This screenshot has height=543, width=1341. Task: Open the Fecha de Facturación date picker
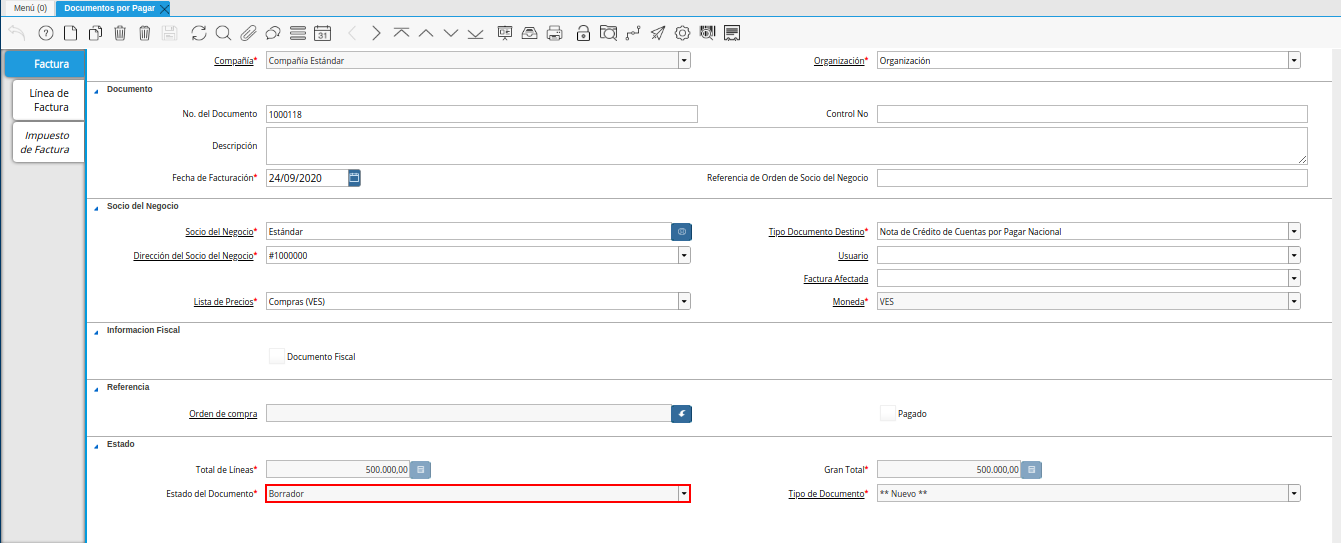pyautogui.click(x=354, y=178)
